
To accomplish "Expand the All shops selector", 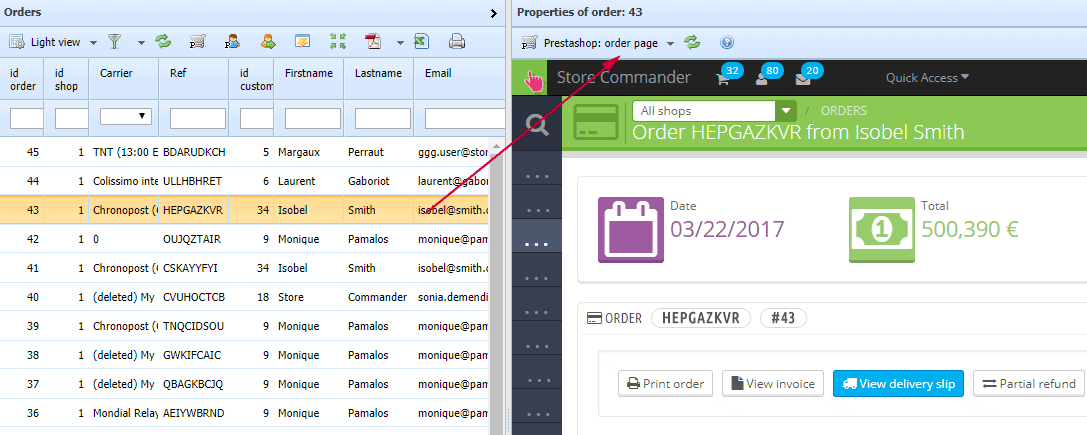I will pos(786,111).
